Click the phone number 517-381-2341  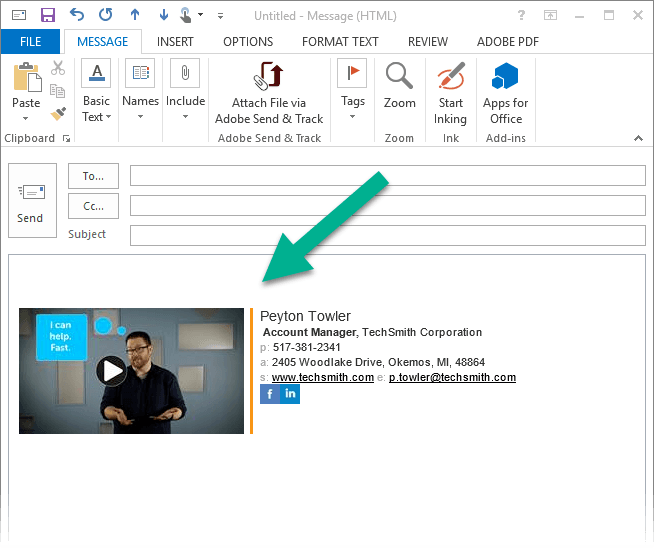(x=307, y=347)
